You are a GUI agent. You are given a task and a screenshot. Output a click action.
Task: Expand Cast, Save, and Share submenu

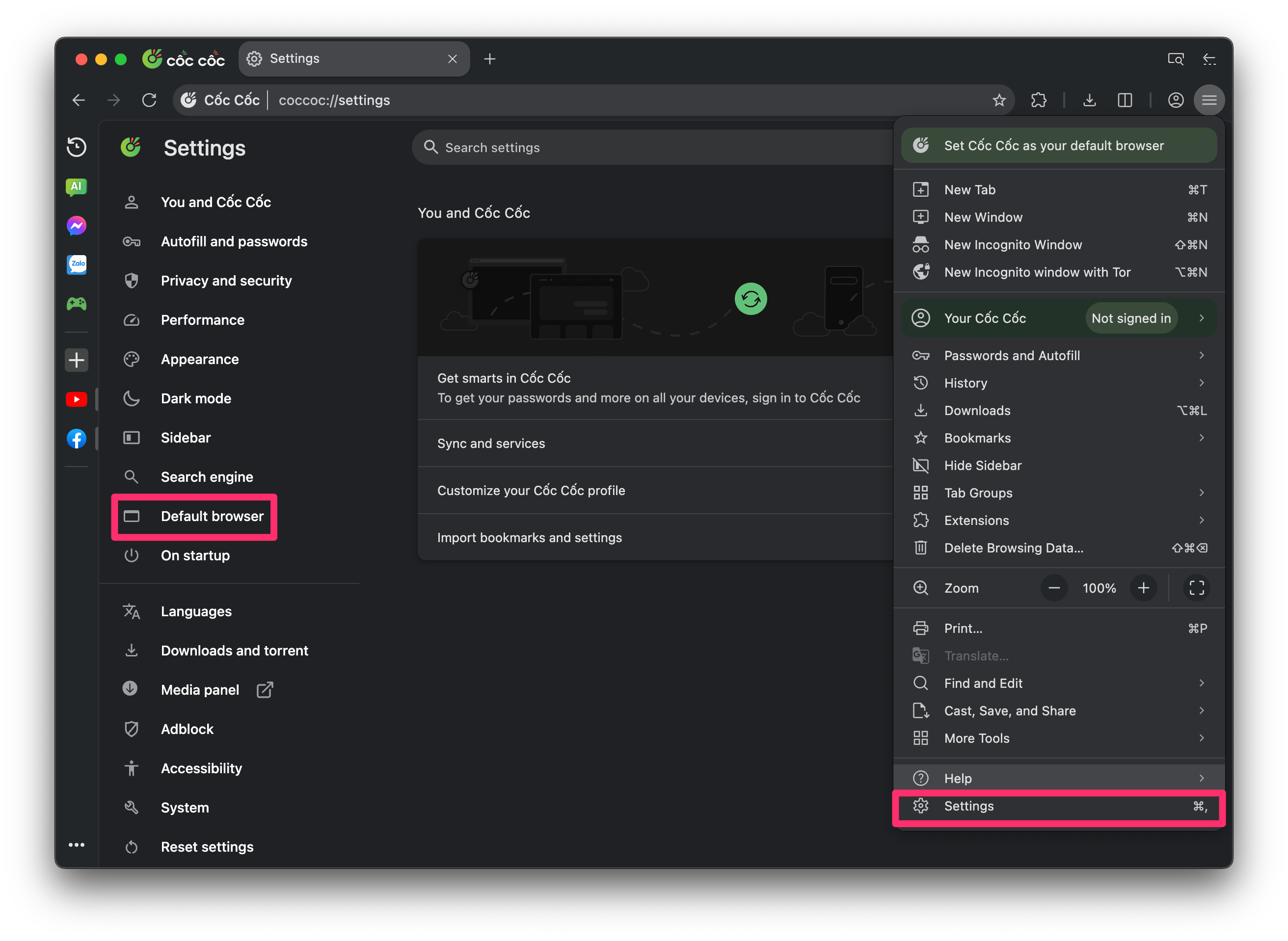click(1202, 710)
